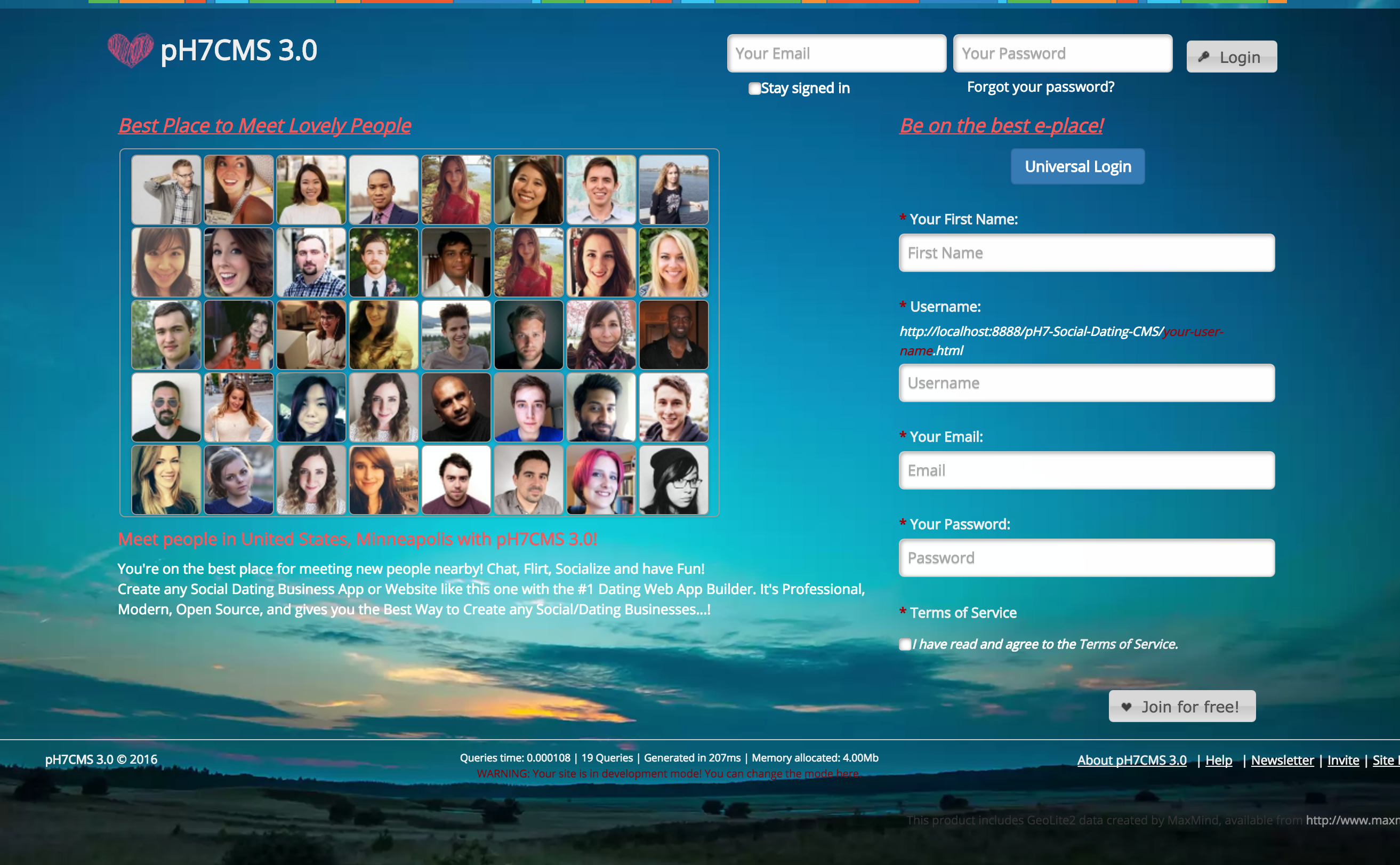Click the Join for free button

pos(1181,706)
